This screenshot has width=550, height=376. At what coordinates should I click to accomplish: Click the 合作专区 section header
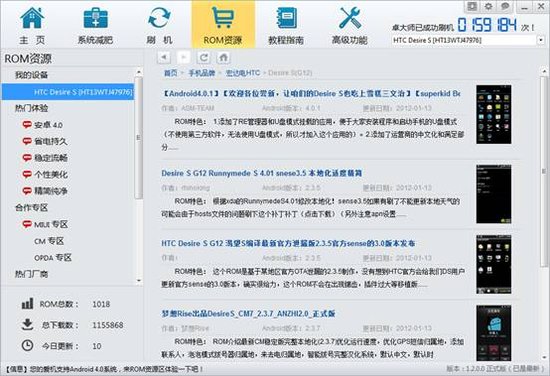click(x=31, y=208)
